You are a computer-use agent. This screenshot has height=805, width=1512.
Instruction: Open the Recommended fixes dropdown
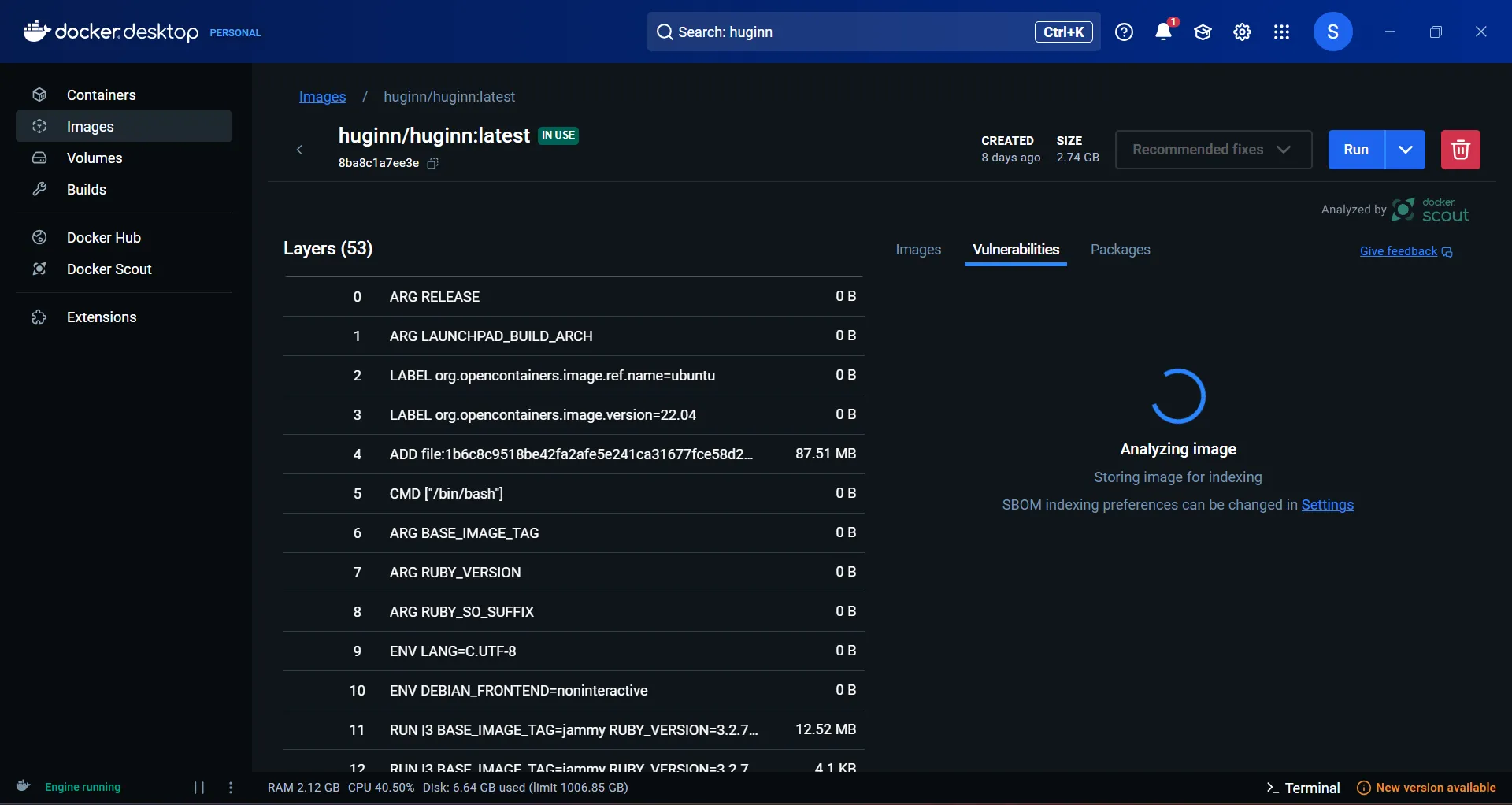(1214, 150)
